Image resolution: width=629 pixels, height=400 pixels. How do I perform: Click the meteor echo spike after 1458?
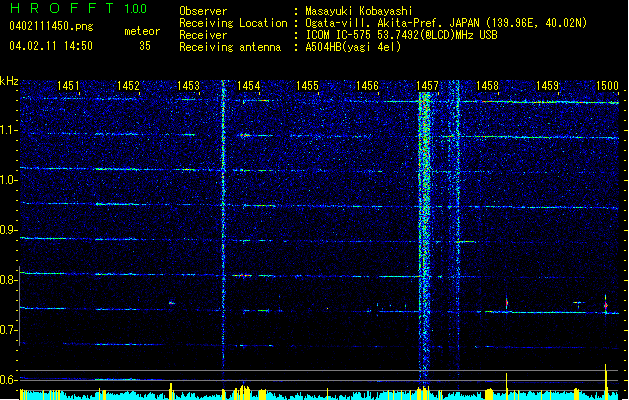point(507,302)
